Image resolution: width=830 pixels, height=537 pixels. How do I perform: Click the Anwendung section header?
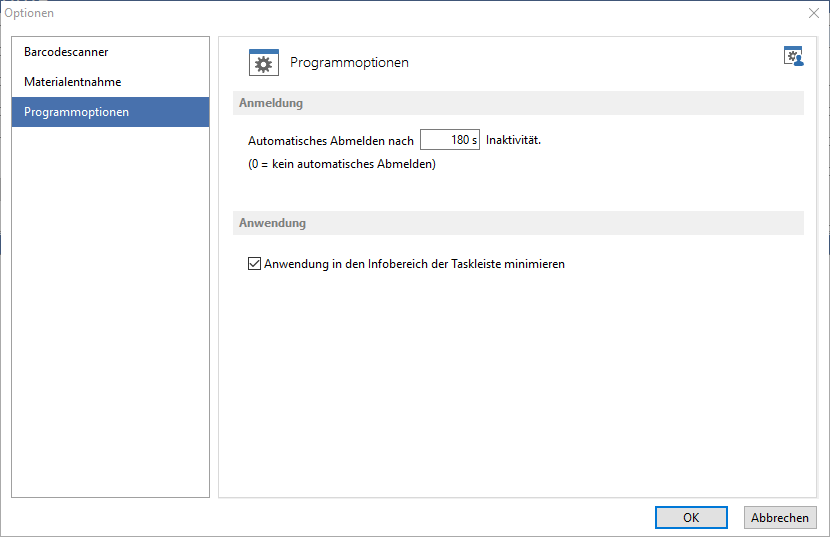[518, 223]
